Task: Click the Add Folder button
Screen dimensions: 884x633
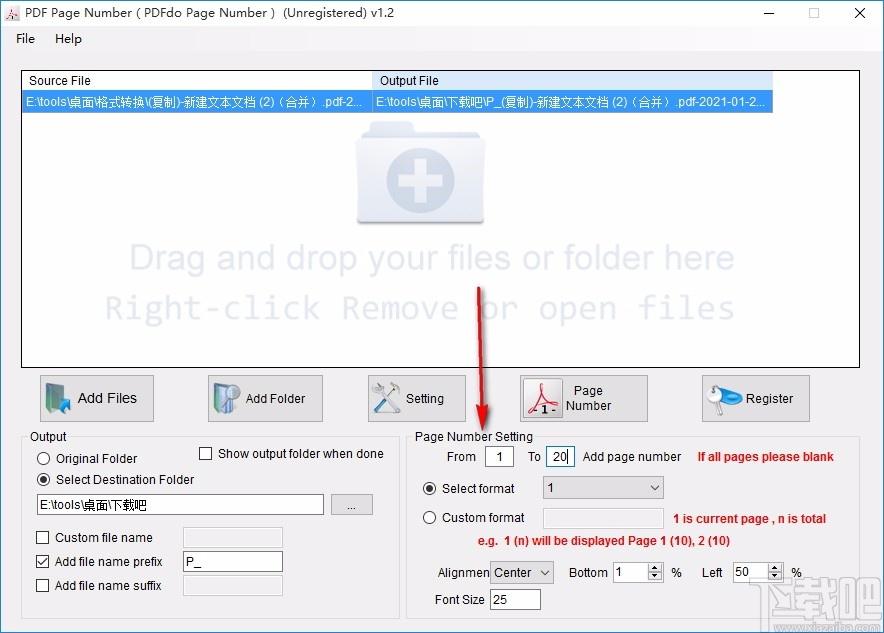Action: tap(265, 399)
